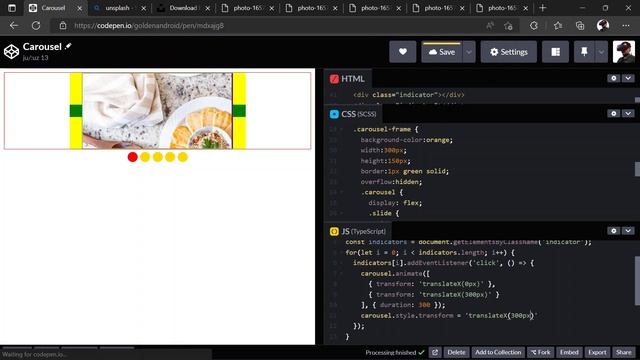This screenshot has width=640, height=360.
Task: Go back with browser back arrow
Action: tap(14, 25)
